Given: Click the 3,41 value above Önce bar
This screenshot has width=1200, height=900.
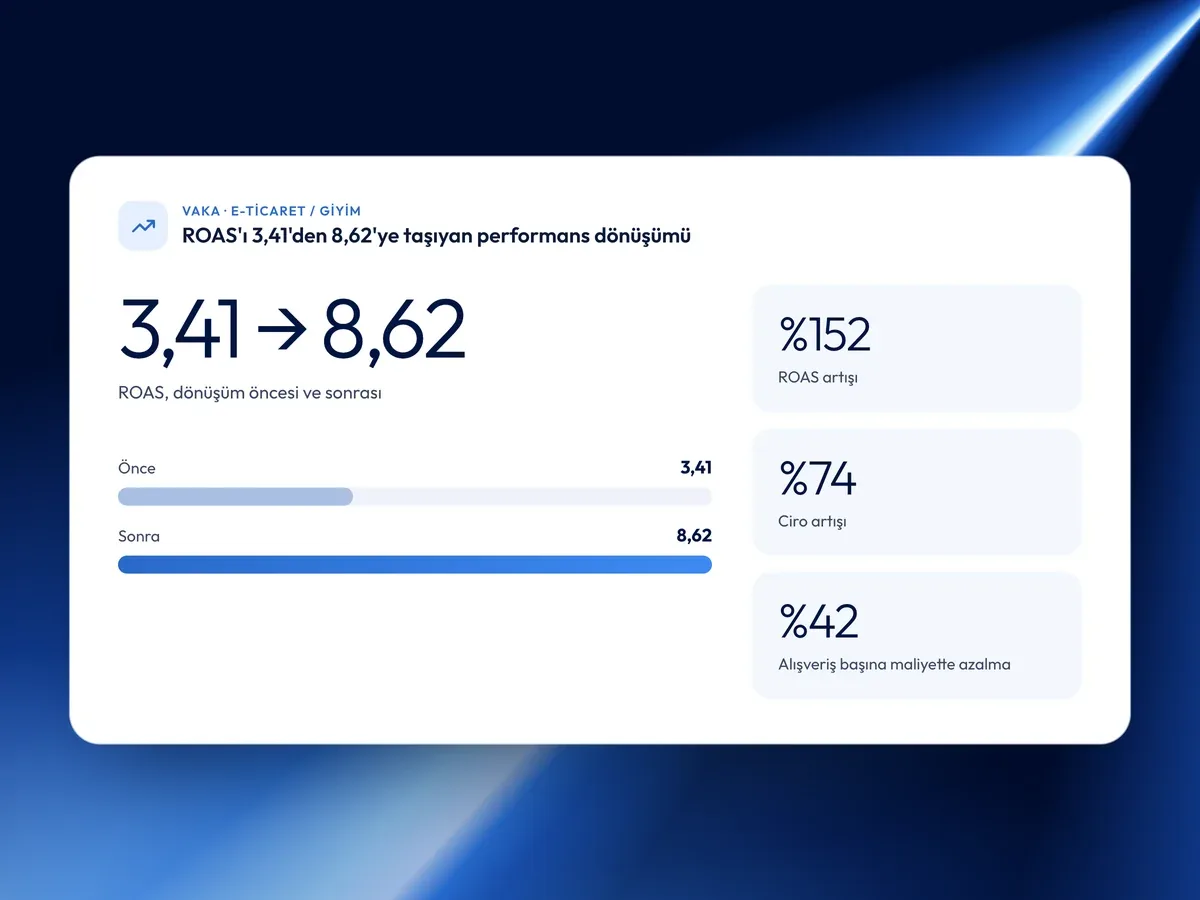Looking at the screenshot, I should [696, 468].
